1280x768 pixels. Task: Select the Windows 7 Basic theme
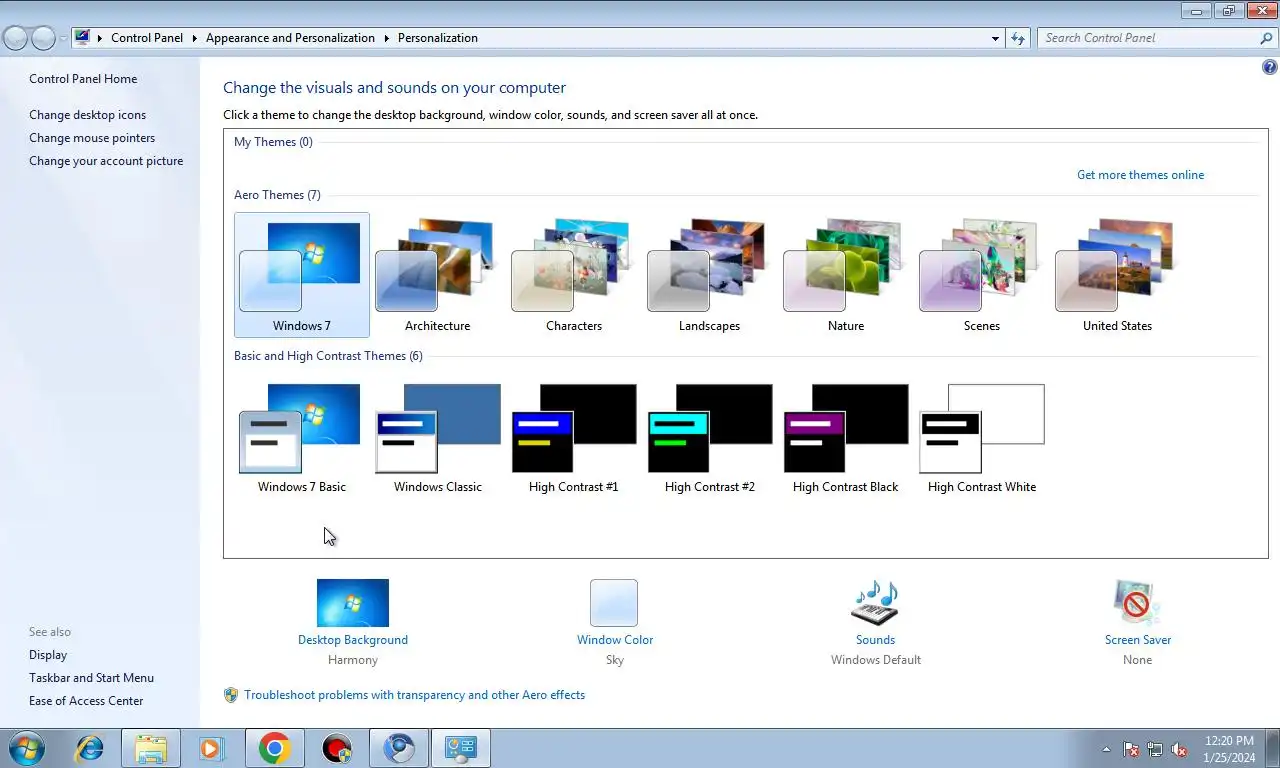(x=301, y=437)
